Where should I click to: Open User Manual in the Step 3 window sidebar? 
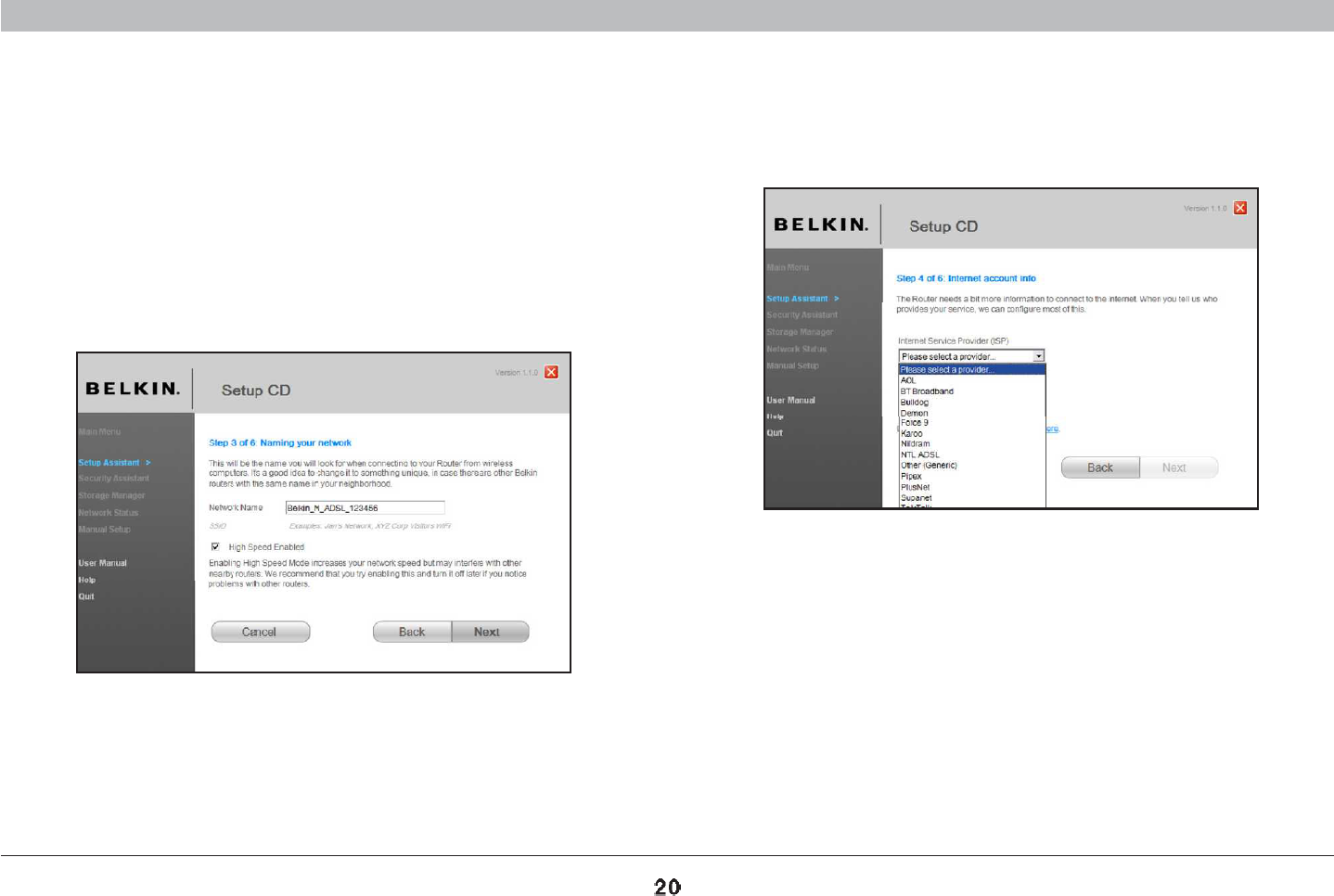(x=102, y=563)
